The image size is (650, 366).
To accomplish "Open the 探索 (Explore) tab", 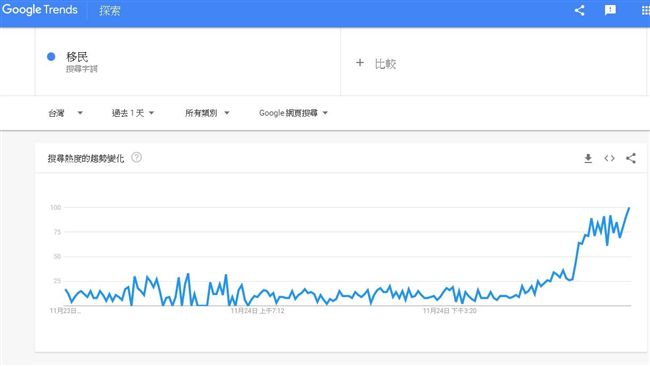I will 109,10.
